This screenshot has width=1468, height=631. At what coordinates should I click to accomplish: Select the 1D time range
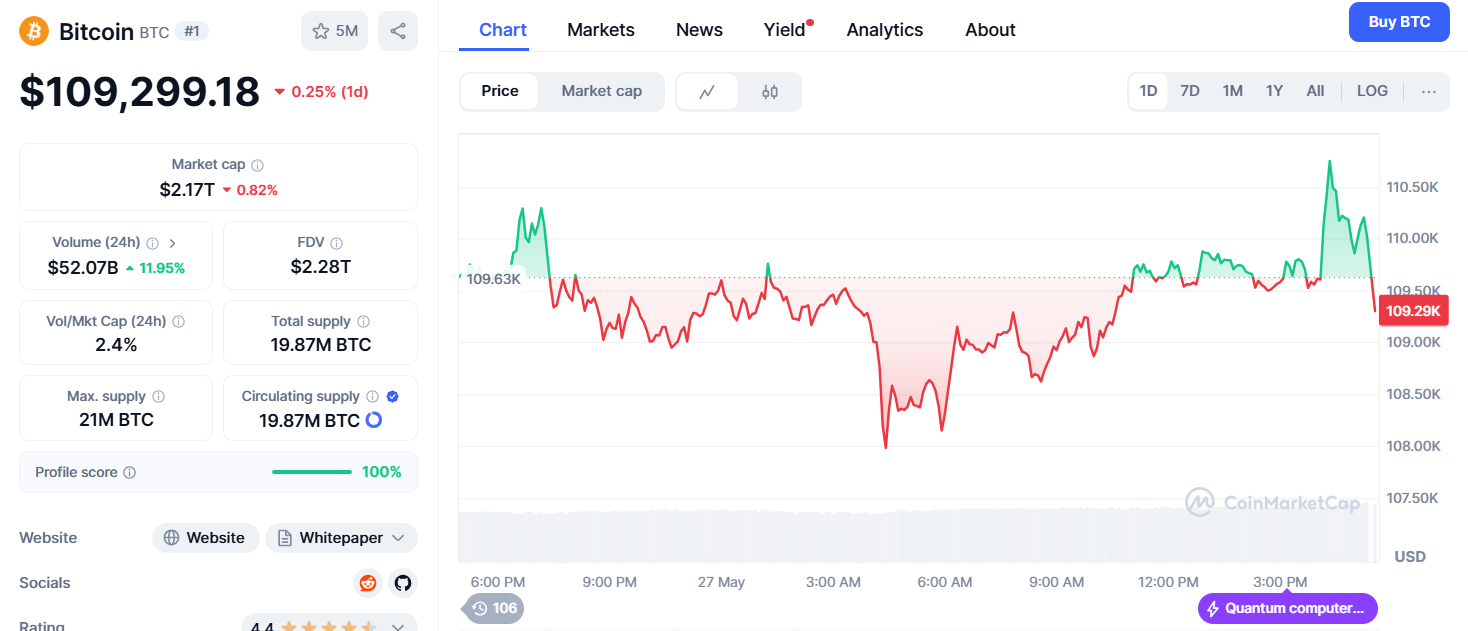pos(1148,91)
